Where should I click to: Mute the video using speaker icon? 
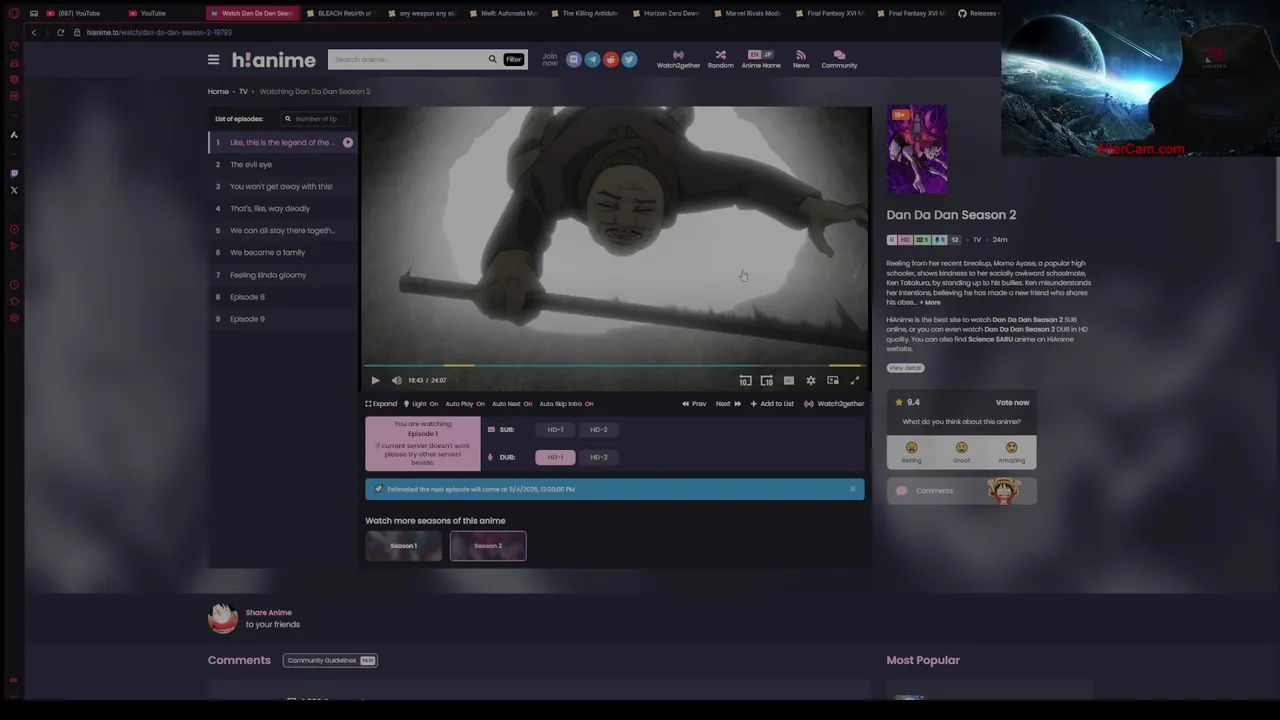pyautogui.click(x=396, y=380)
